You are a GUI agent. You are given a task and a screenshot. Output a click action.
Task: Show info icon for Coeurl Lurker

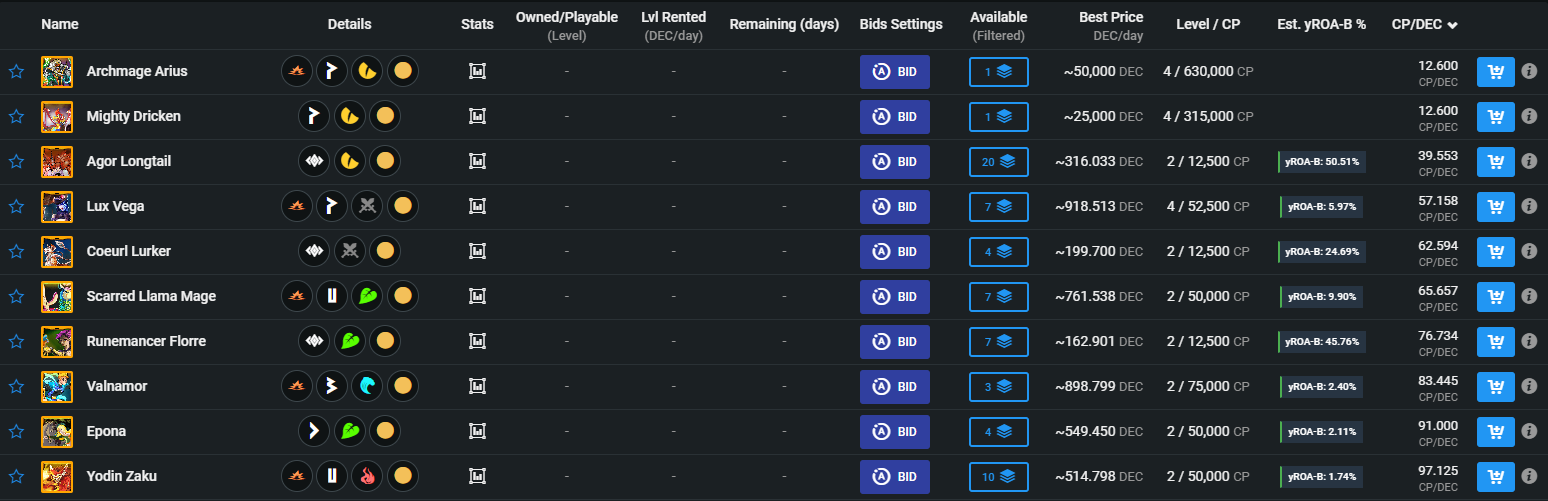1529,252
